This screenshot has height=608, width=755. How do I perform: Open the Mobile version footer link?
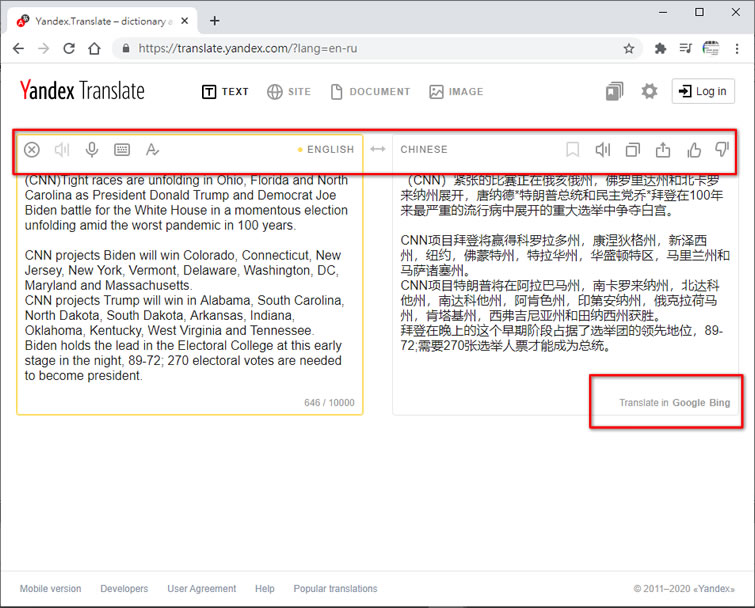pos(51,588)
